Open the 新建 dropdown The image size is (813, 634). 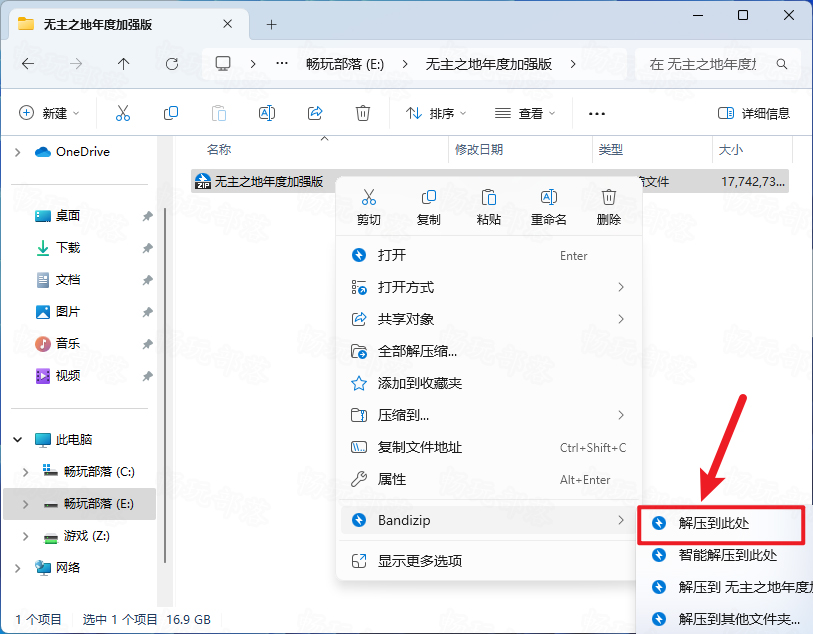click(x=49, y=113)
